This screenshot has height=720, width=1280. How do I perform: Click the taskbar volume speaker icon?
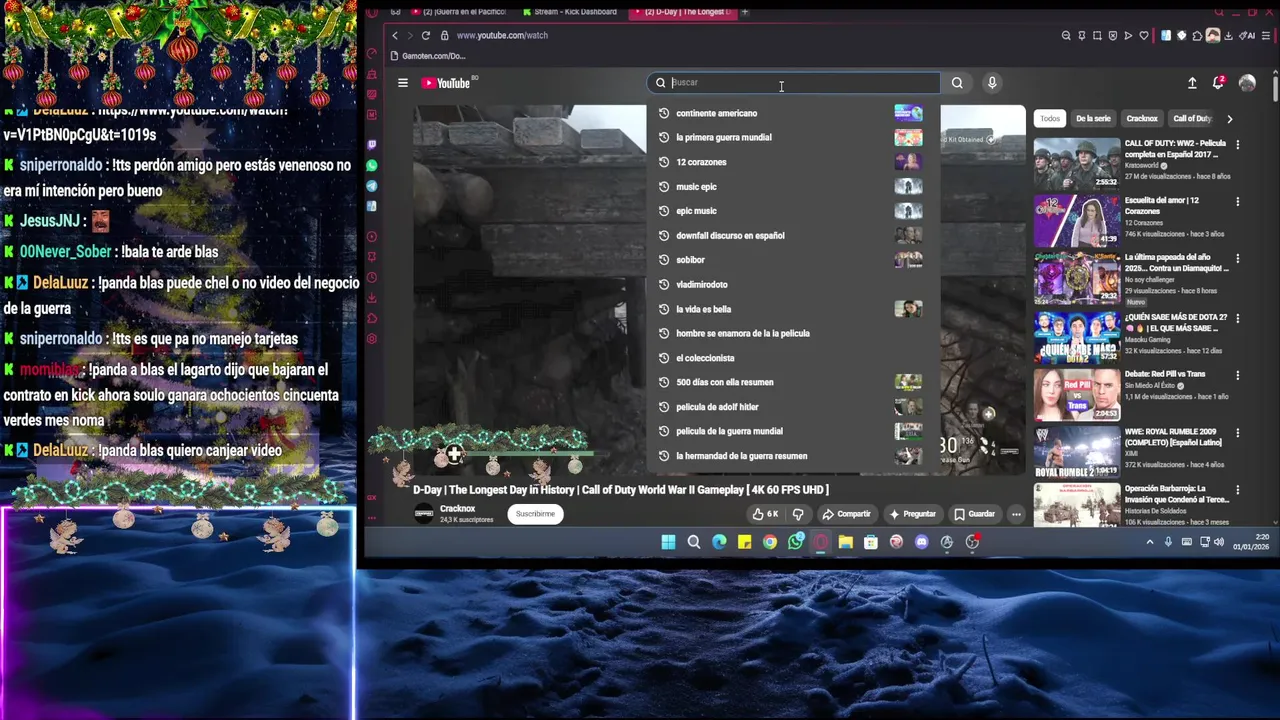pyautogui.click(x=1219, y=542)
